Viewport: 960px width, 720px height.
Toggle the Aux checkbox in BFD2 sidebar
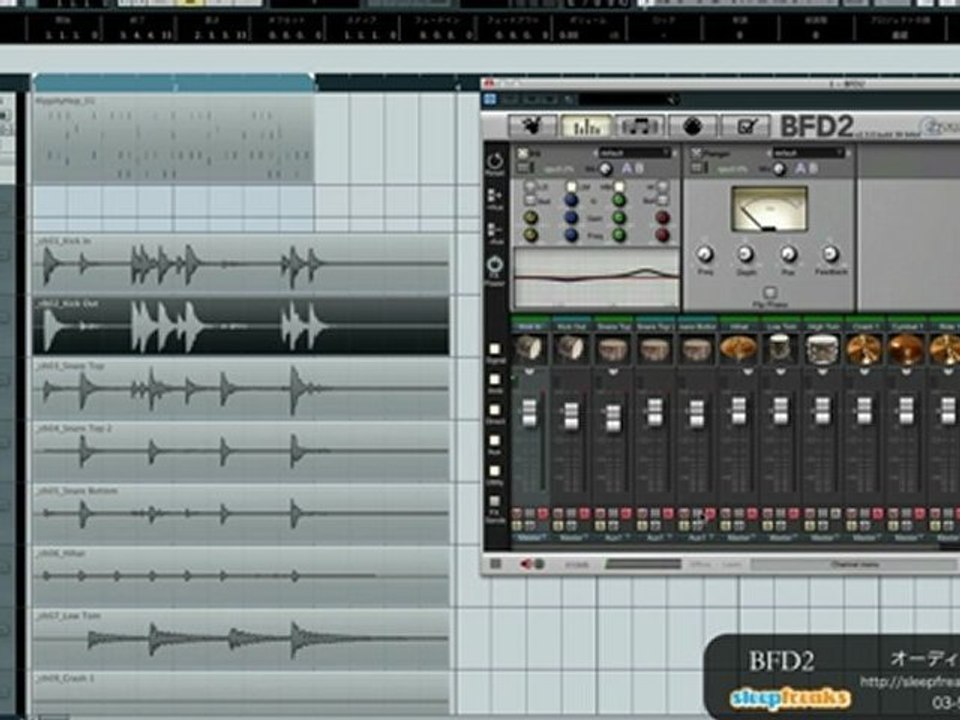(495, 441)
